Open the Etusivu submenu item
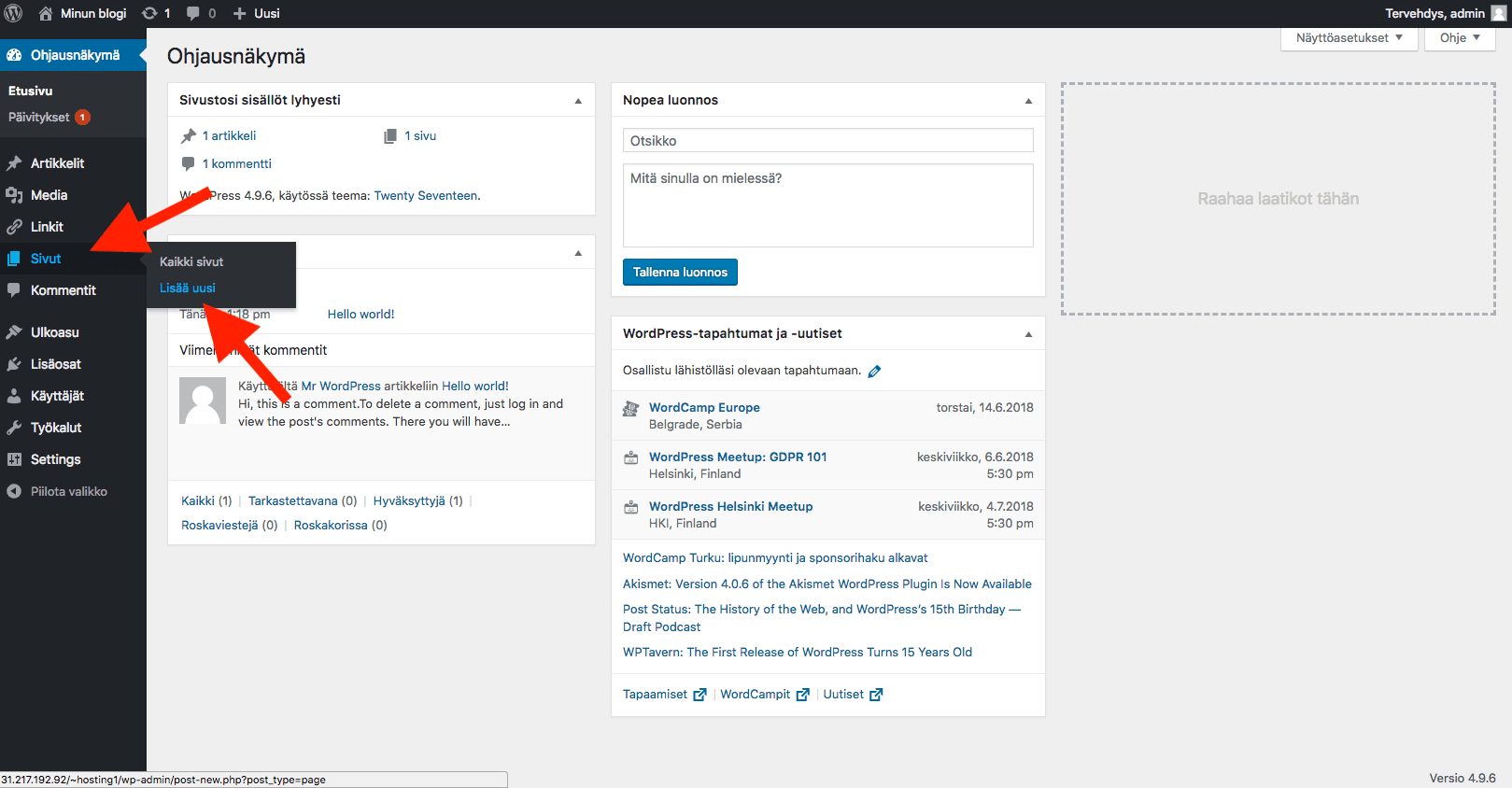The width and height of the screenshot is (1512, 788). click(x=31, y=91)
